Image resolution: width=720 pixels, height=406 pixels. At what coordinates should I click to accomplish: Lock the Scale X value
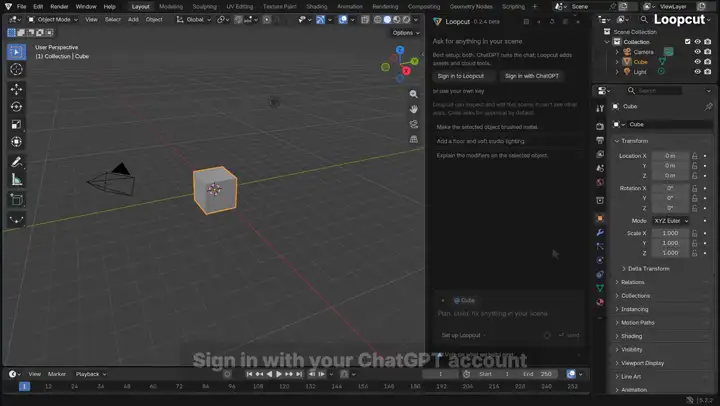pyautogui.click(x=695, y=233)
